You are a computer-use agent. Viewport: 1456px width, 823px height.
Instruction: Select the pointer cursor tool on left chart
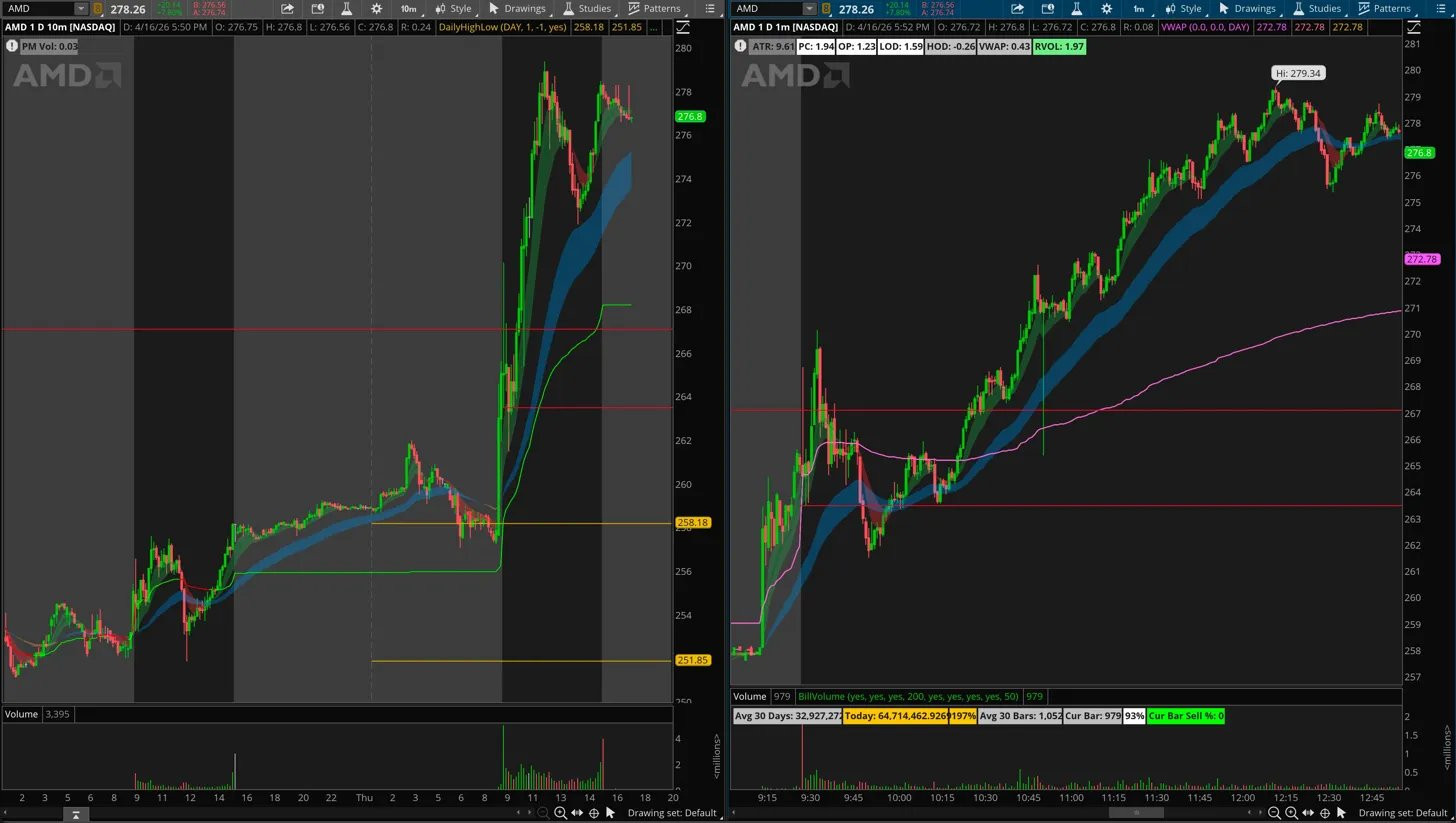[610, 813]
